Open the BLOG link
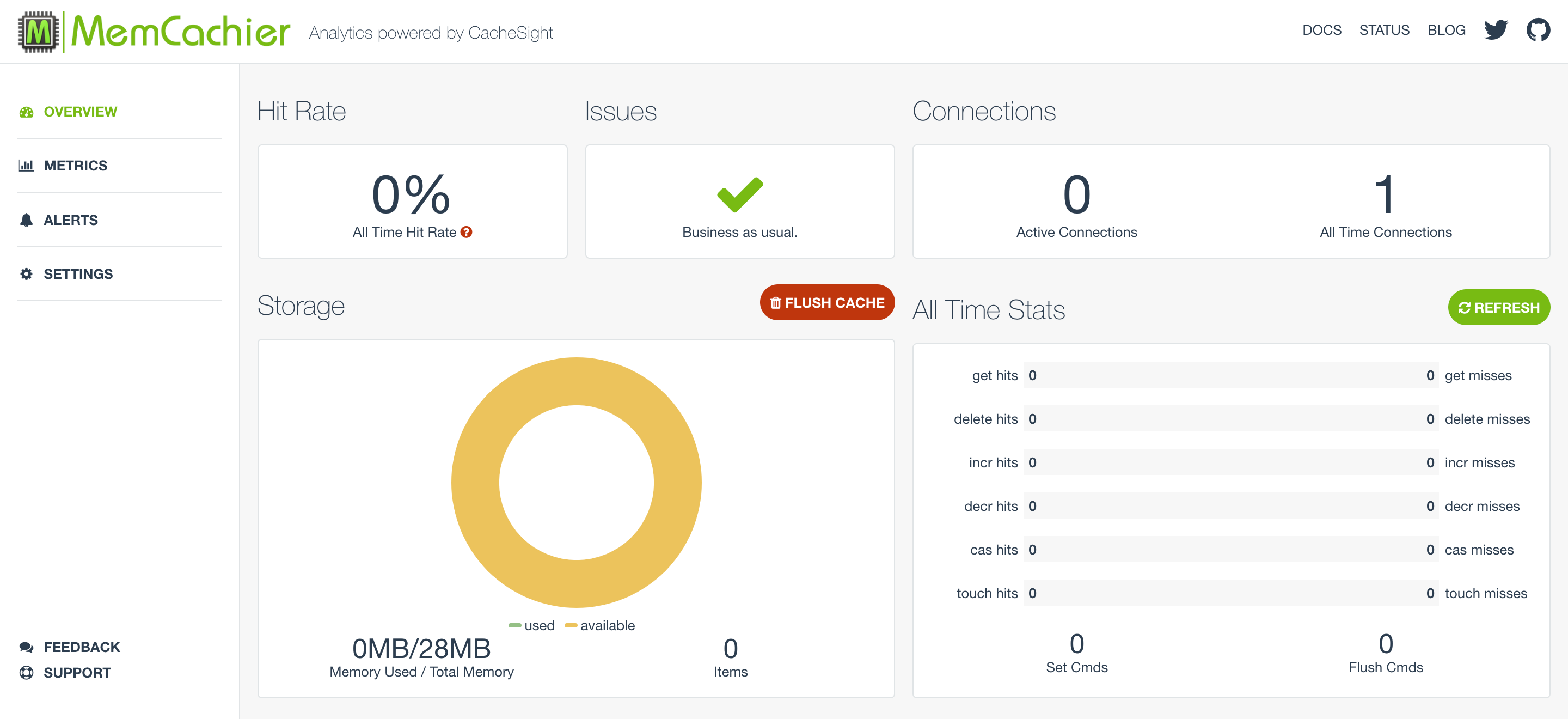 point(1446,30)
